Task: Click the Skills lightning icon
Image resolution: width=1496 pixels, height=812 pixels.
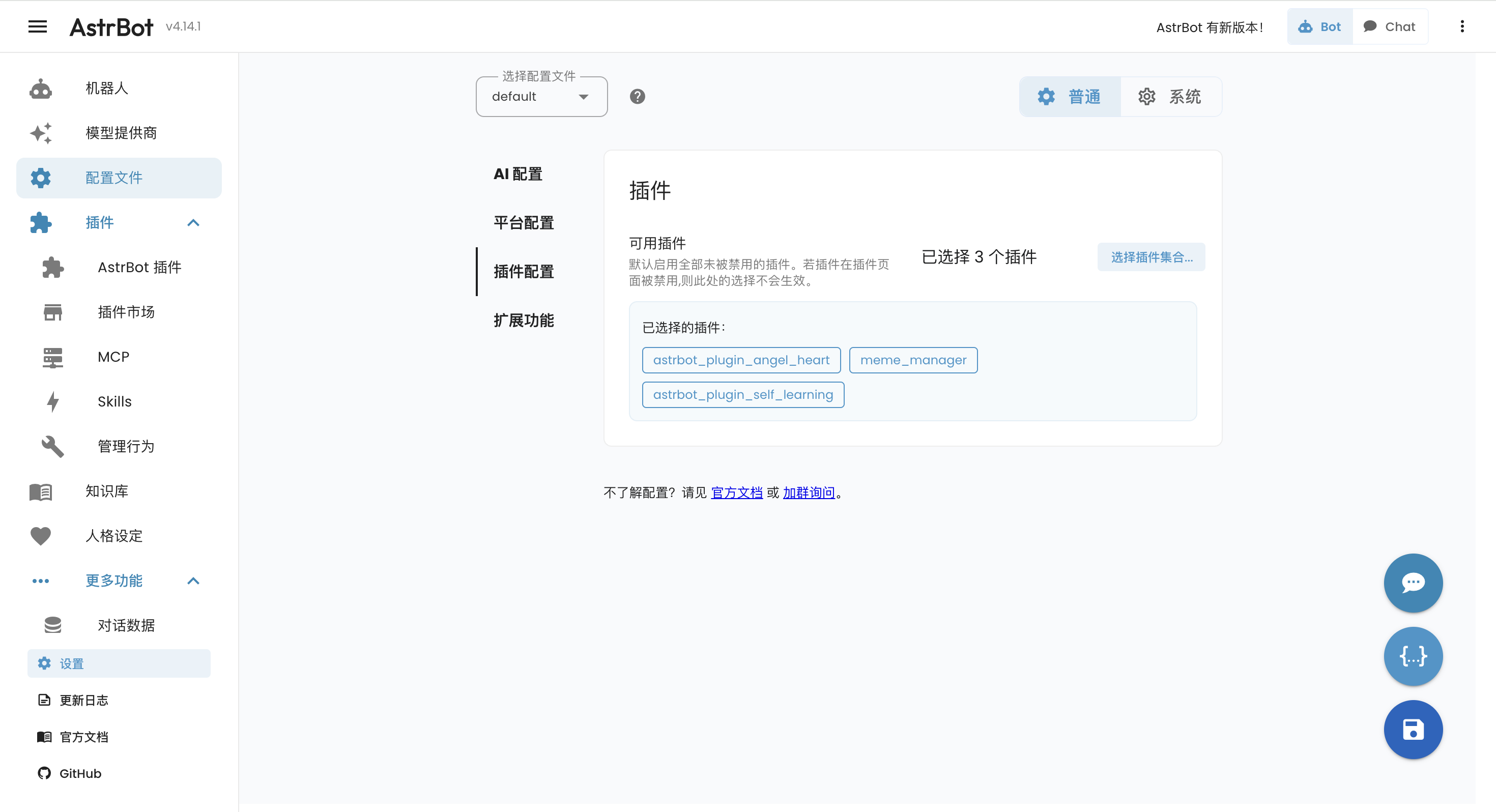Action: pos(52,401)
